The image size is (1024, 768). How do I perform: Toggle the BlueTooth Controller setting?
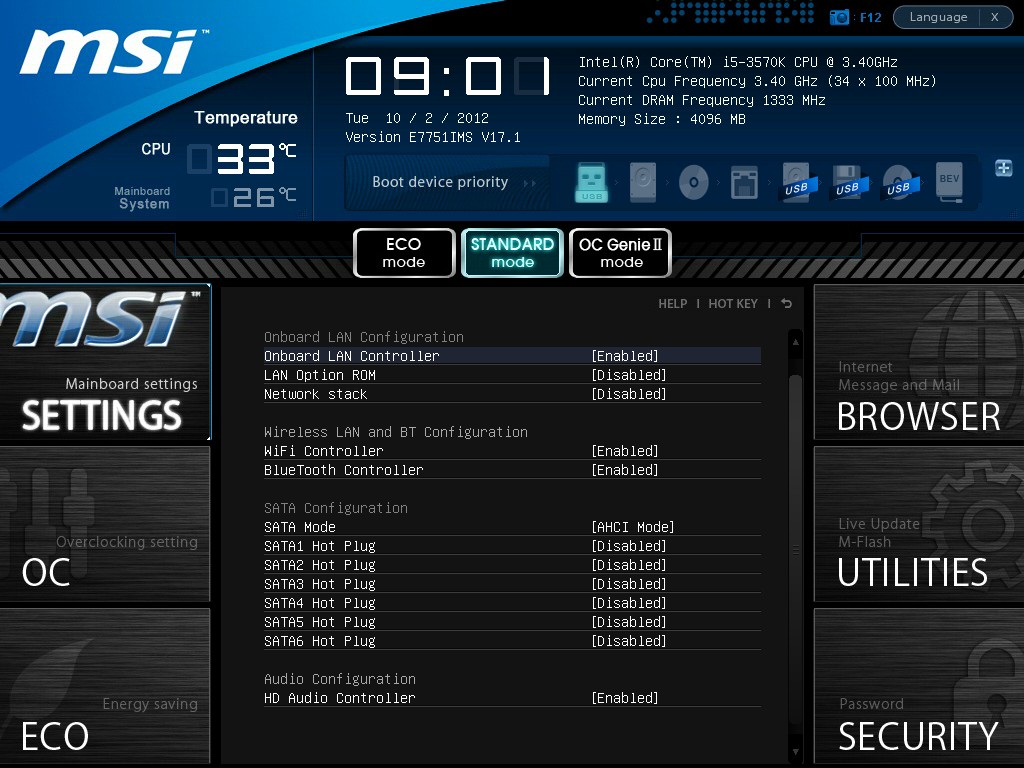[x=625, y=470]
